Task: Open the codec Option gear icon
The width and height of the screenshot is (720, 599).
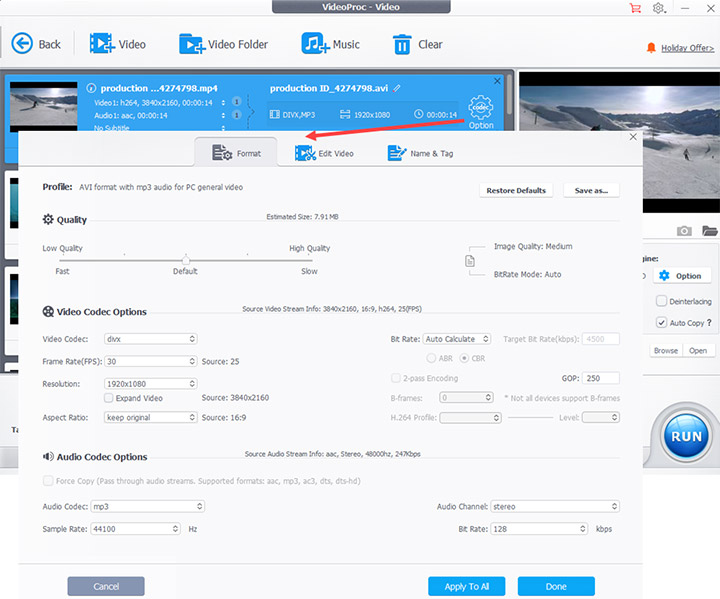Action: point(481,107)
